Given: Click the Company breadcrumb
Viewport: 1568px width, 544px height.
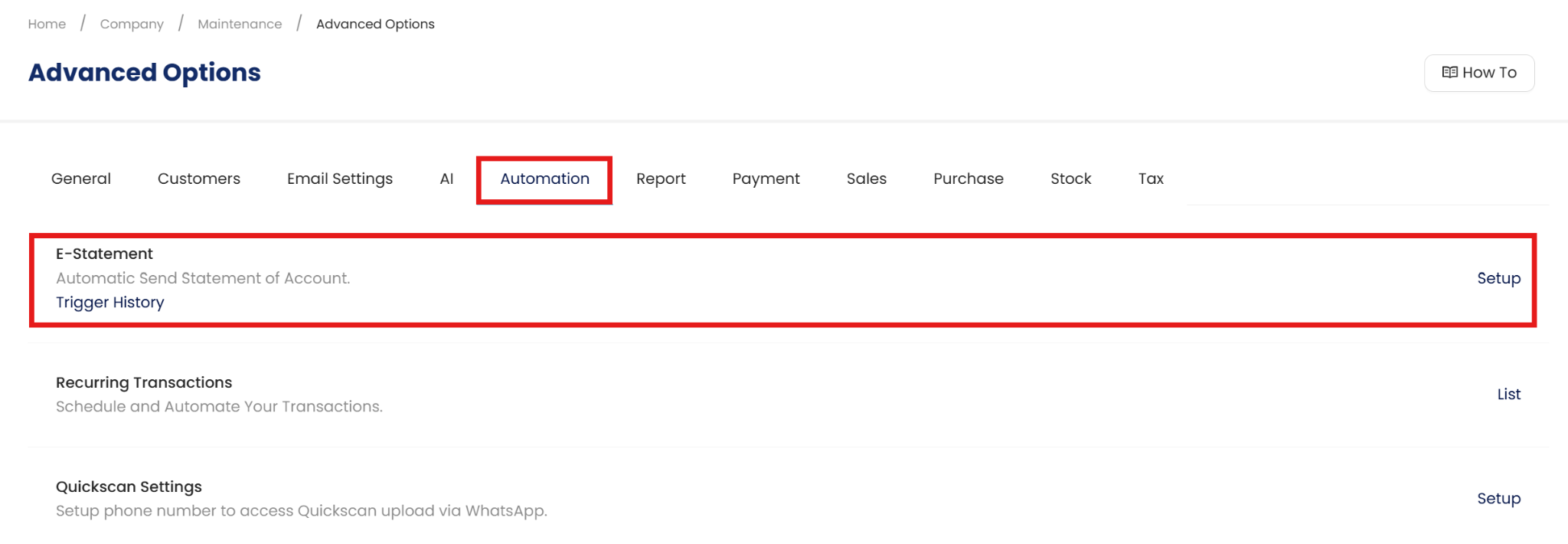Looking at the screenshot, I should [132, 24].
